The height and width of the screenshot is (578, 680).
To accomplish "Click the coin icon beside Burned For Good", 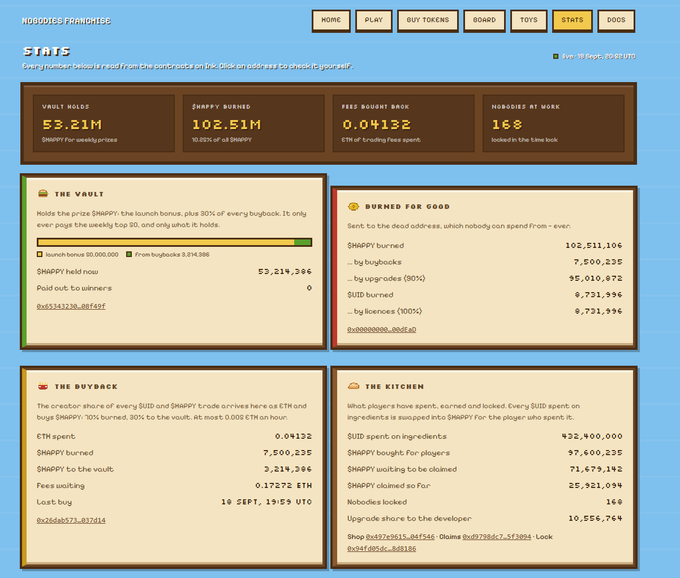I will (x=353, y=206).
